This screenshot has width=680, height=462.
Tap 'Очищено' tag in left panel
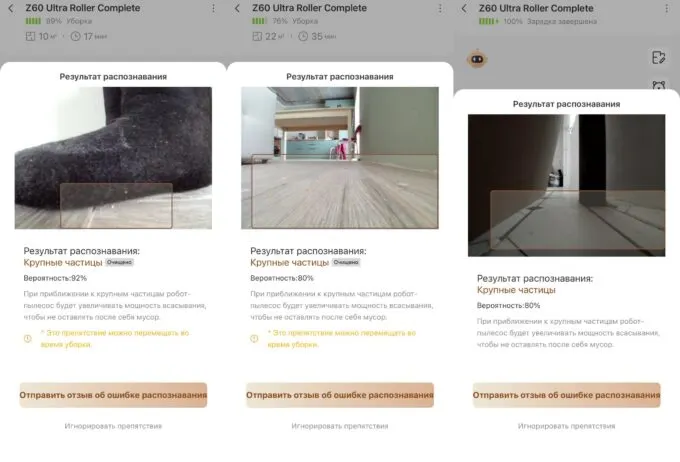(120, 262)
